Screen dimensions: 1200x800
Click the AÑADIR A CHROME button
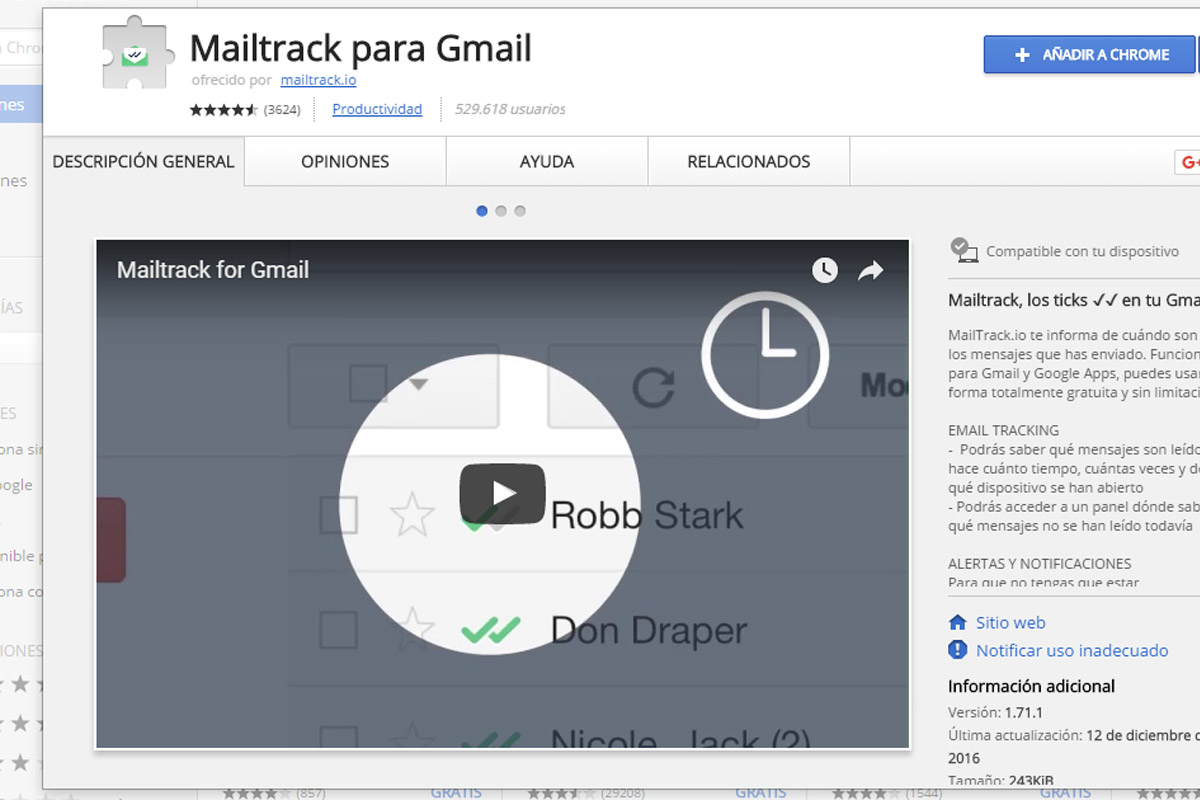(x=1089, y=55)
